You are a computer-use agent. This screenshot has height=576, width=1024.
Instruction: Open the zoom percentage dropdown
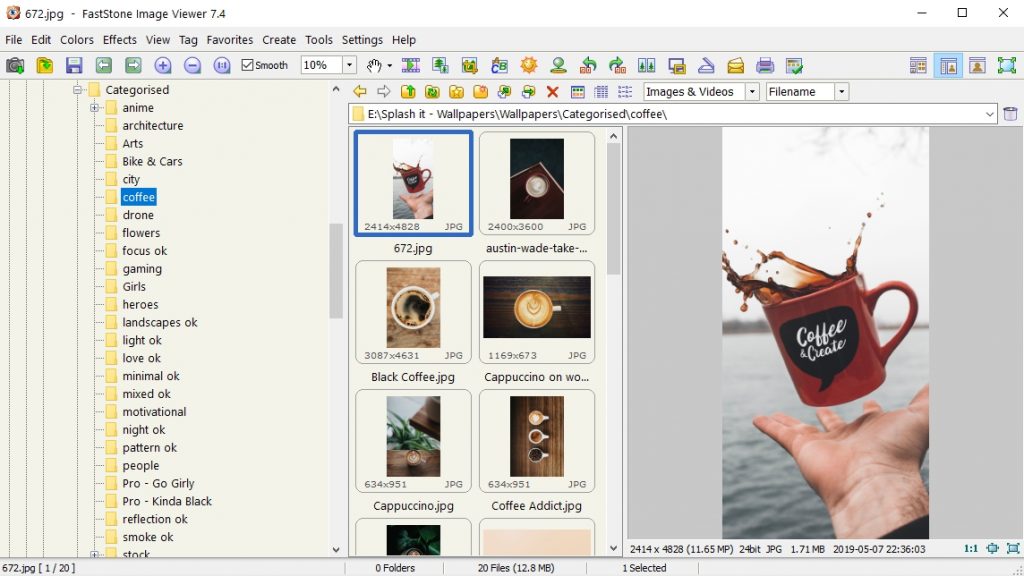click(x=350, y=65)
